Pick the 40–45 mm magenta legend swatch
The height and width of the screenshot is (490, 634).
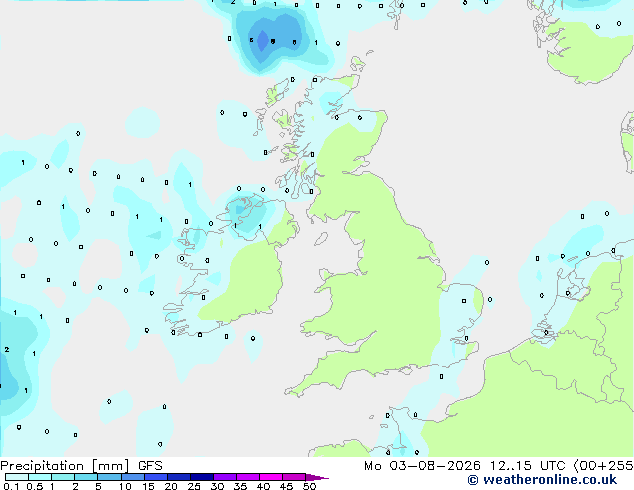pyautogui.click(x=271, y=477)
